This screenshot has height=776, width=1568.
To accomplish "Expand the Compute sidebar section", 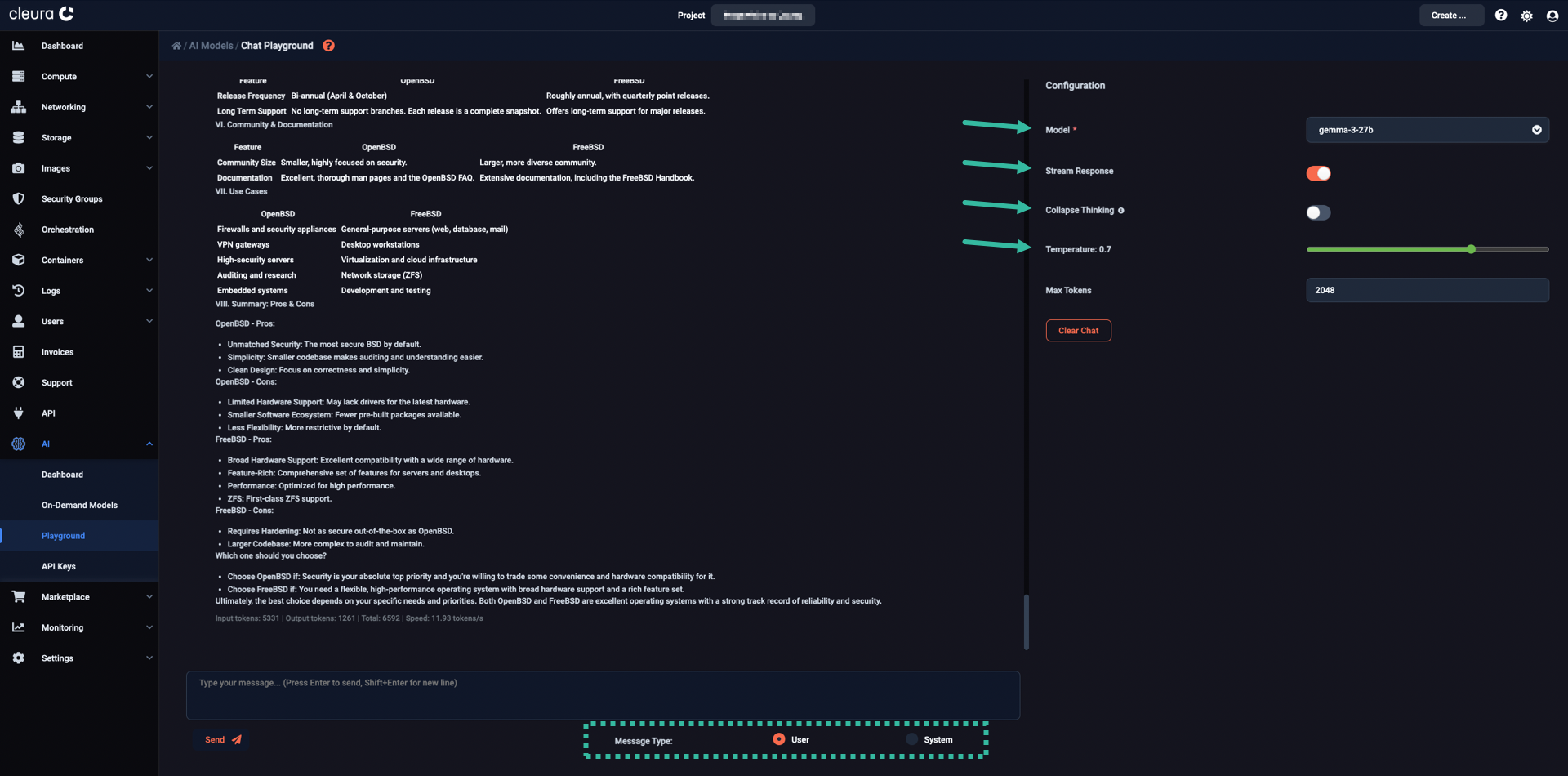I will pos(79,77).
